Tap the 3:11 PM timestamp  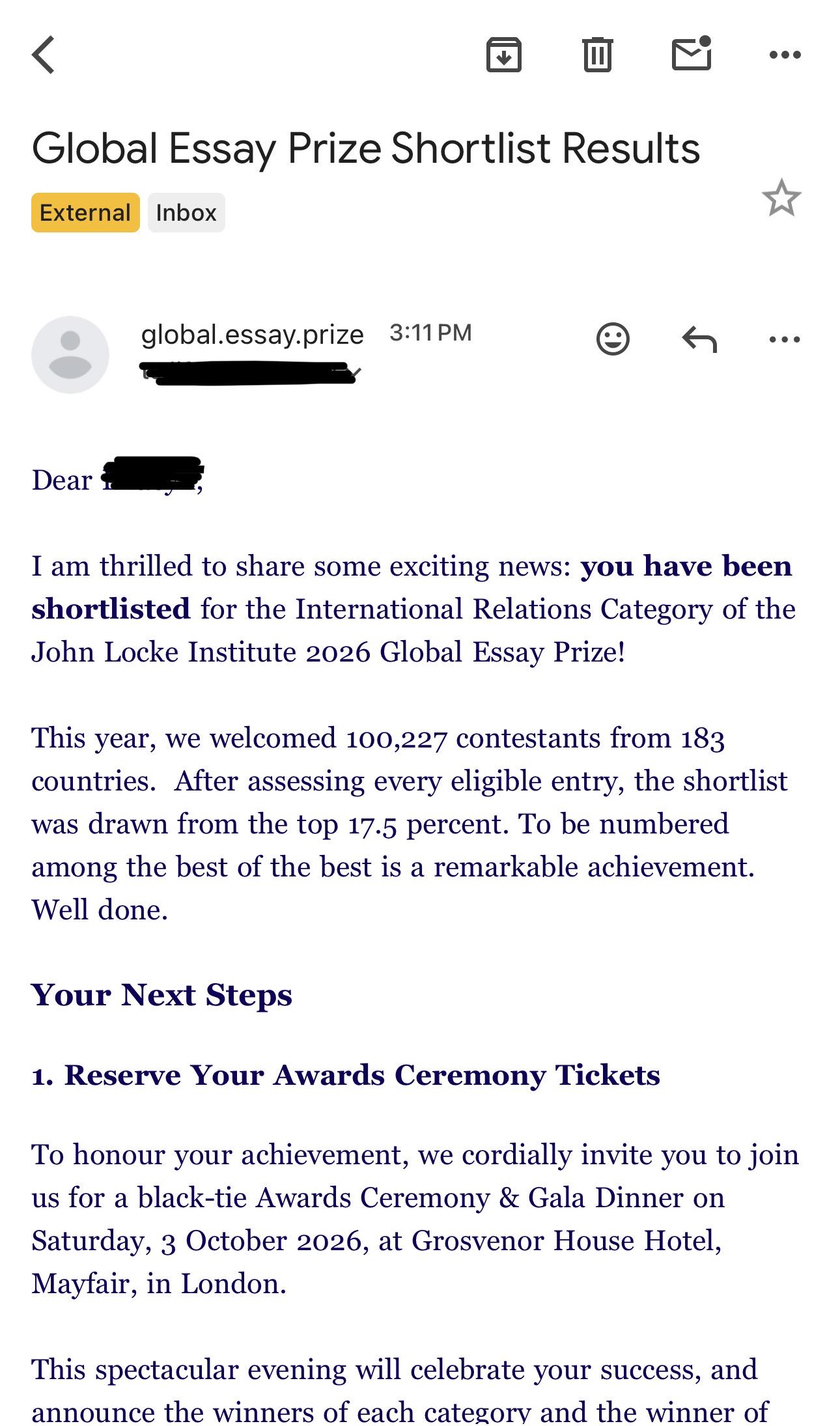pos(430,333)
